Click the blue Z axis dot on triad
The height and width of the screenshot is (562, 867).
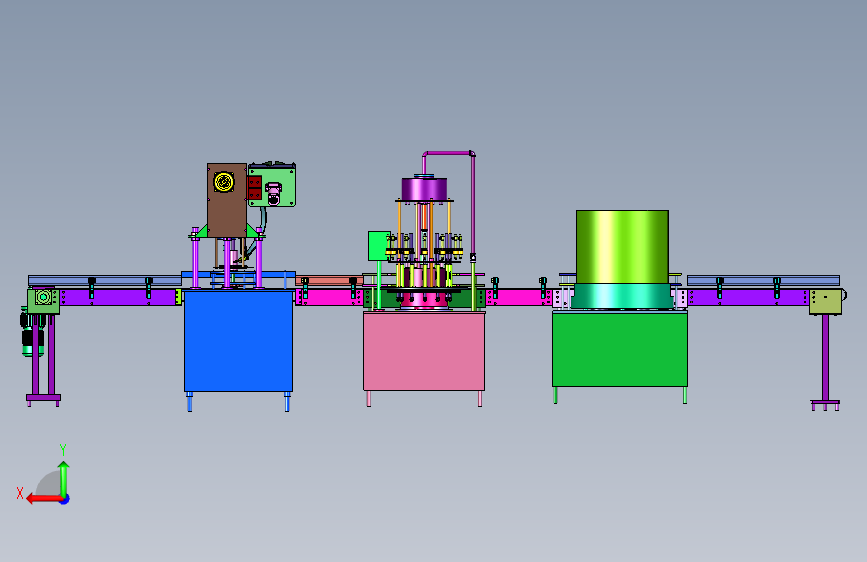[x=65, y=499]
